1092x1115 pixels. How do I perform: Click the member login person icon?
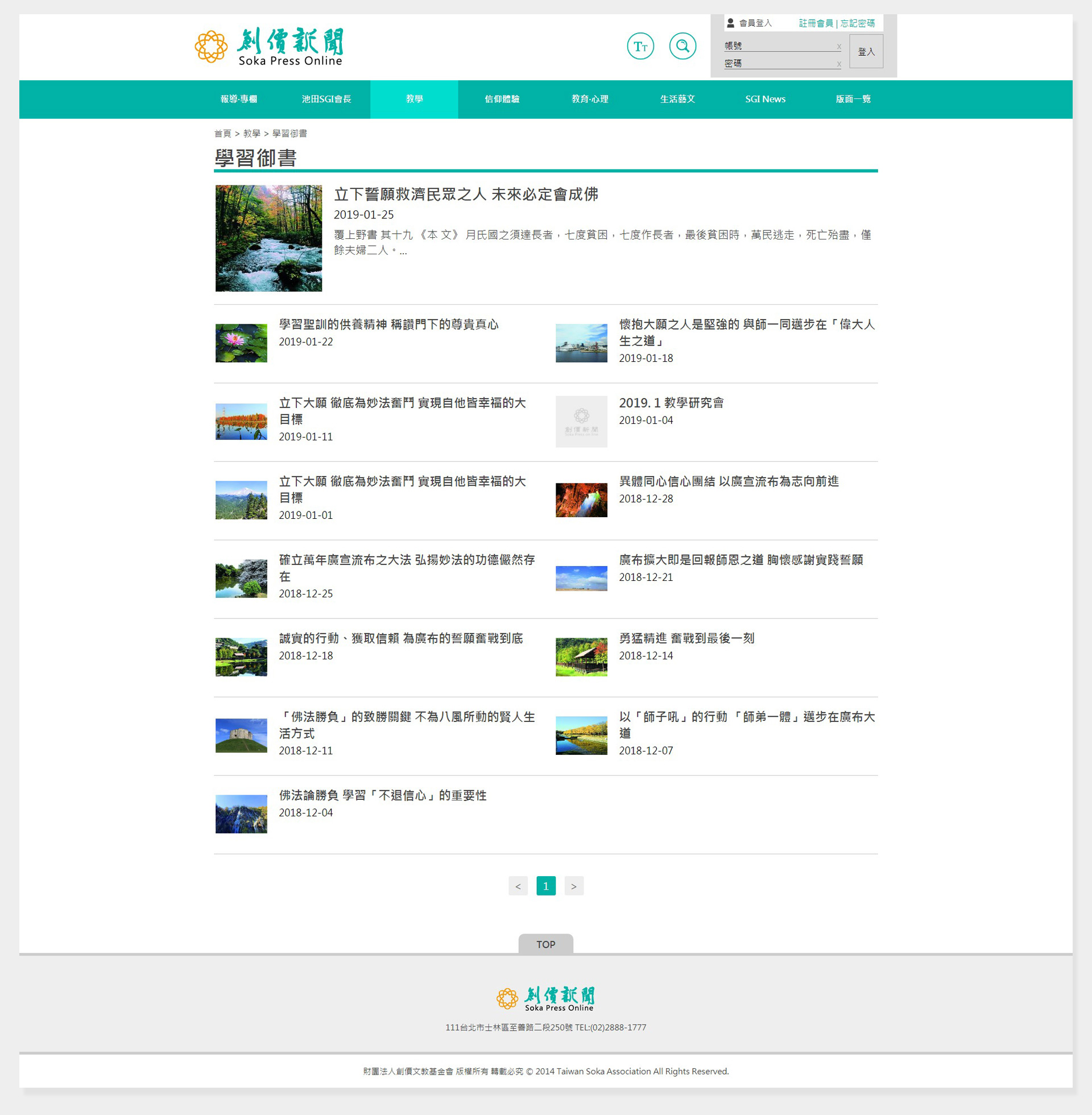coord(730,23)
